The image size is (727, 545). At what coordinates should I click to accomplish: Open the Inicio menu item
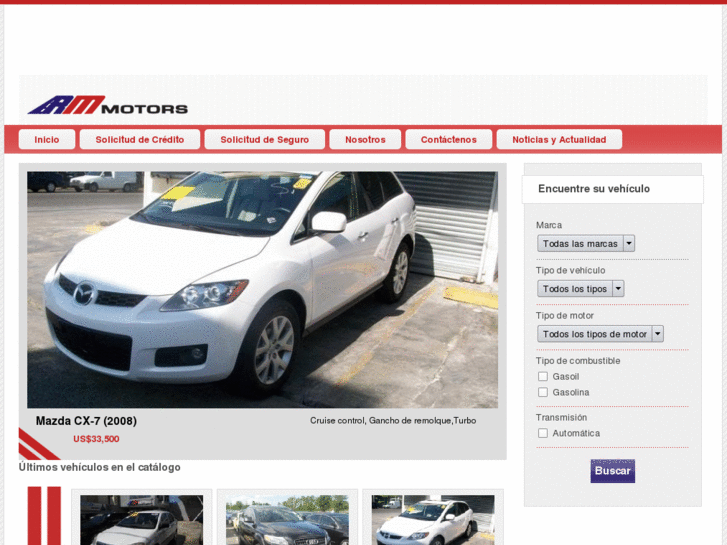[x=47, y=140]
